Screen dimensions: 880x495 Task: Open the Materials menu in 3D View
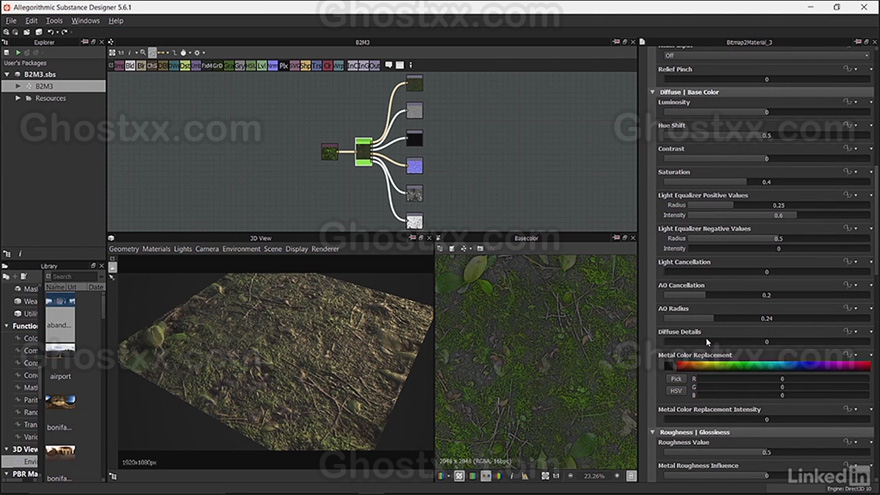(x=156, y=249)
